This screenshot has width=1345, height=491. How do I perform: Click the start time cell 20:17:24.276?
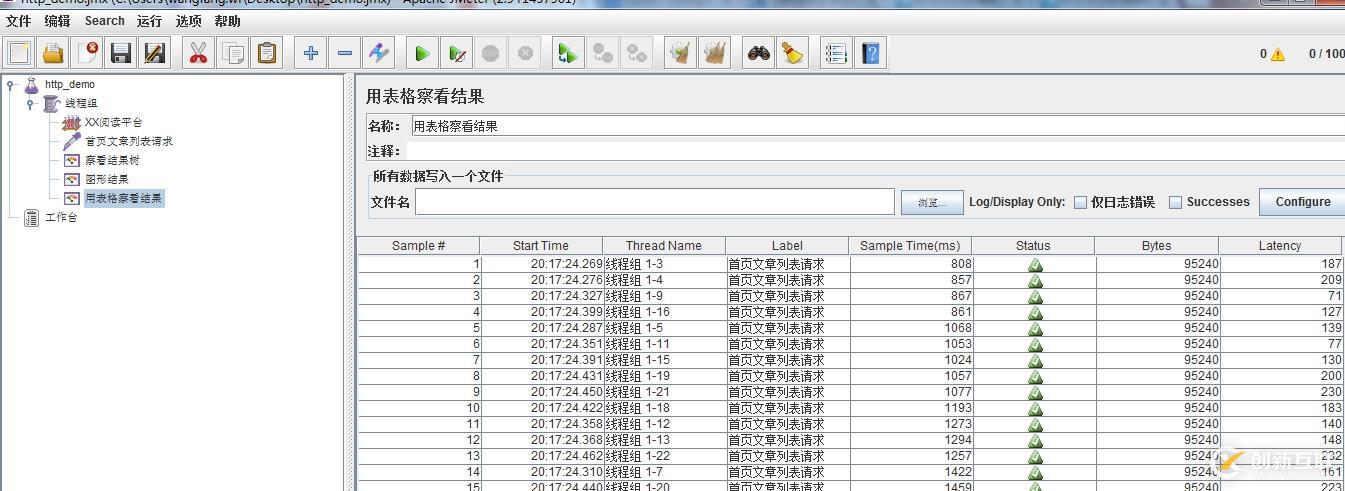[x=541, y=280]
